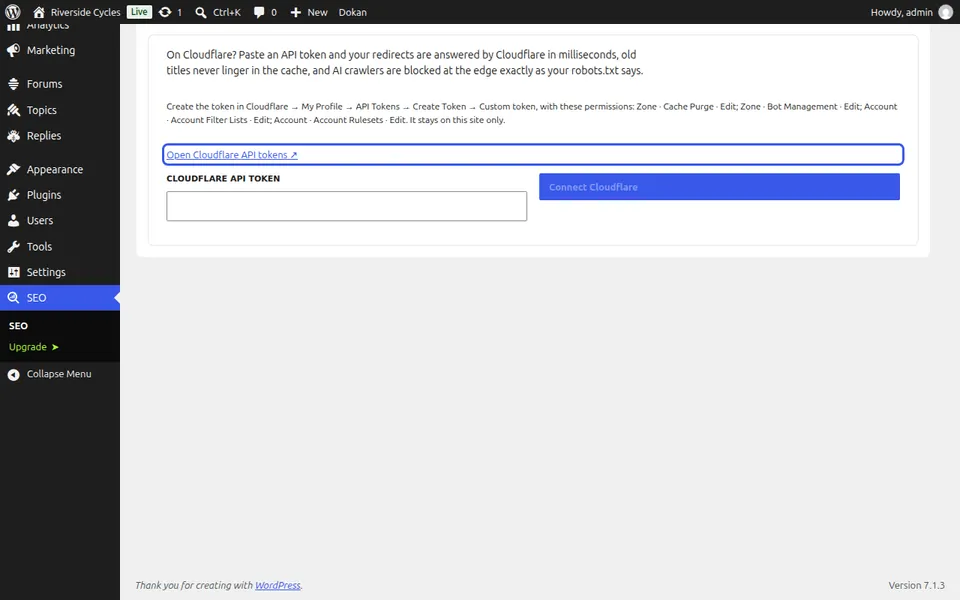Open the Forums sidebar icon

pyautogui.click(x=13, y=84)
